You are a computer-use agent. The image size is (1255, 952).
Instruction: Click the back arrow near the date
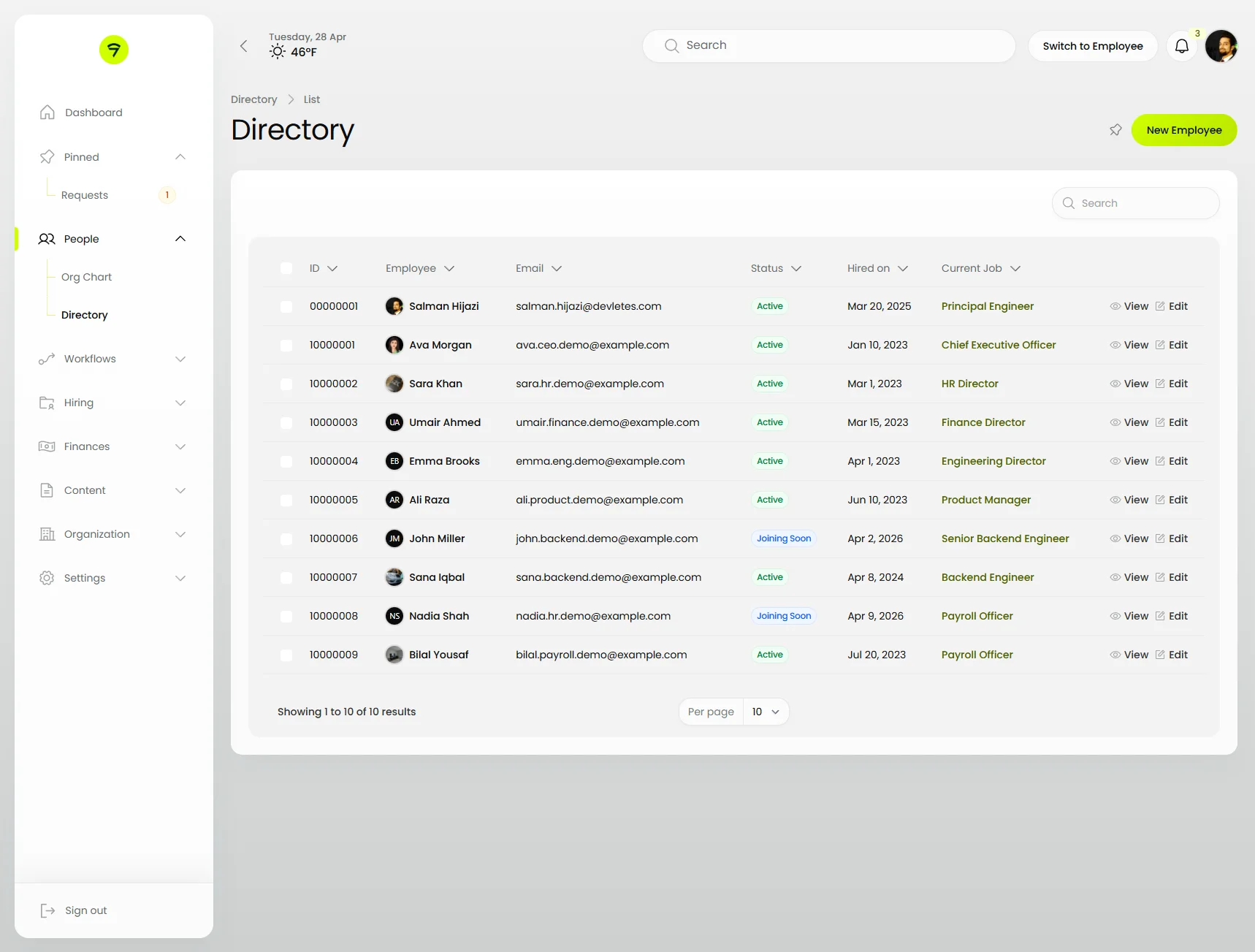tap(243, 45)
